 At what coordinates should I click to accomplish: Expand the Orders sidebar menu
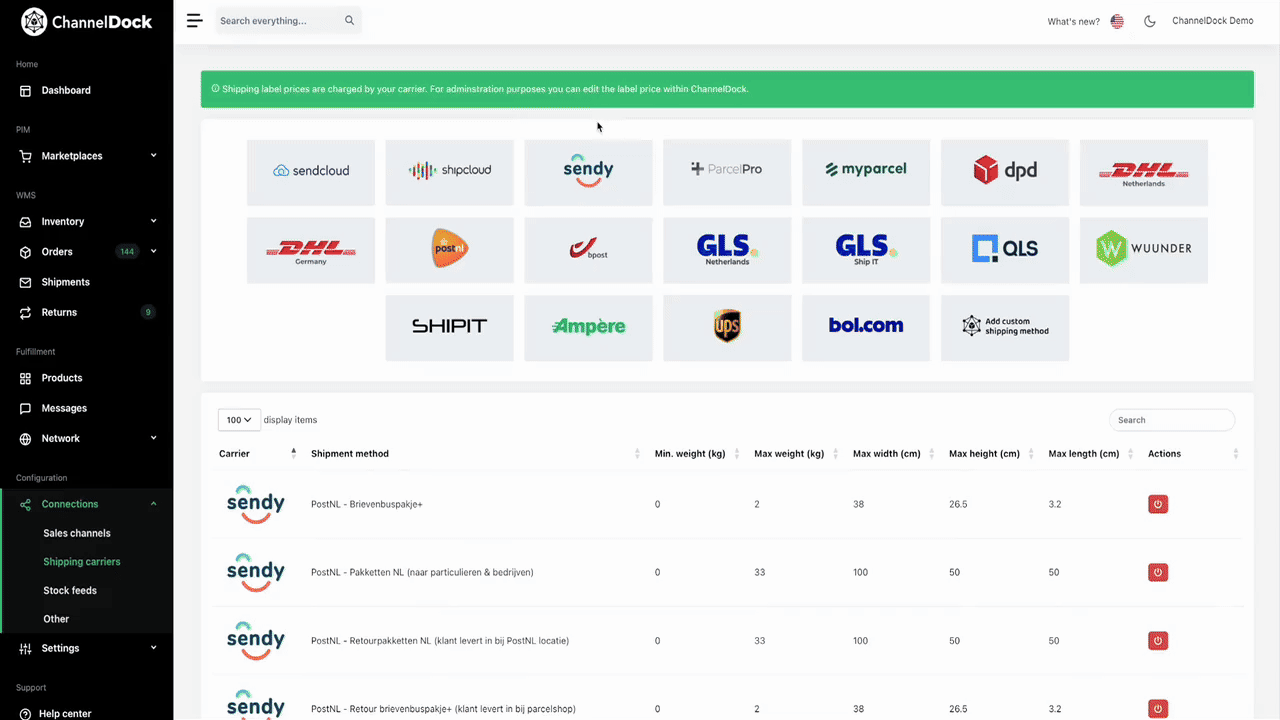(87, 252)
